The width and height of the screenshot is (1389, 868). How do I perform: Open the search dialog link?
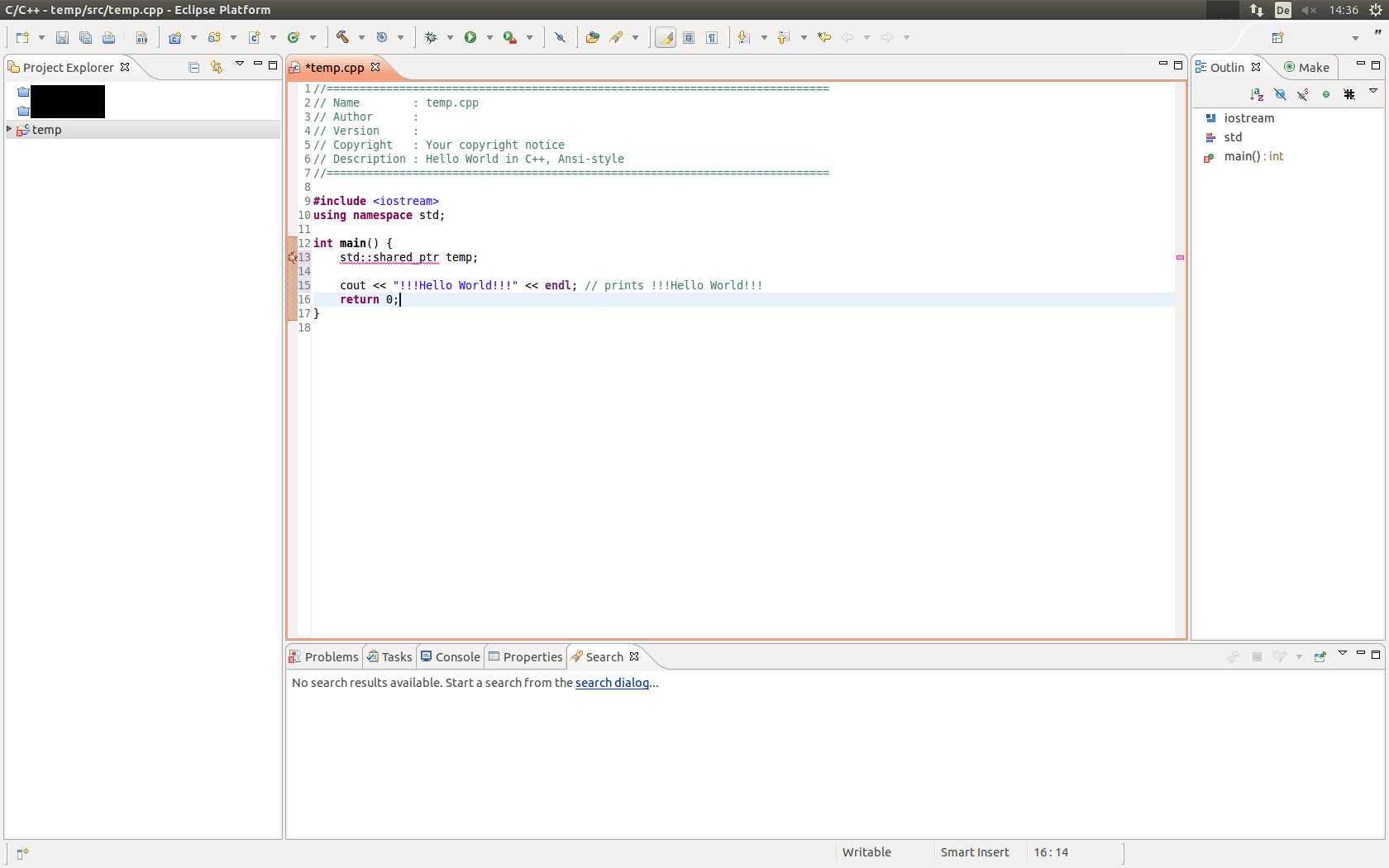[x=611, y=683]
